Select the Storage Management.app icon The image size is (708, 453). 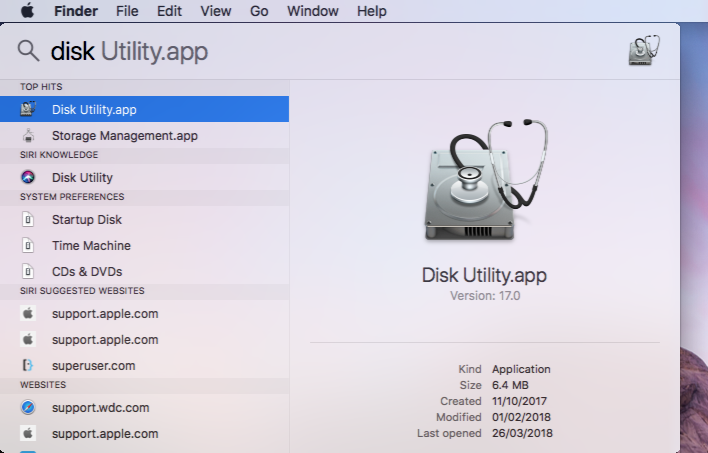(x=29, y=135)
